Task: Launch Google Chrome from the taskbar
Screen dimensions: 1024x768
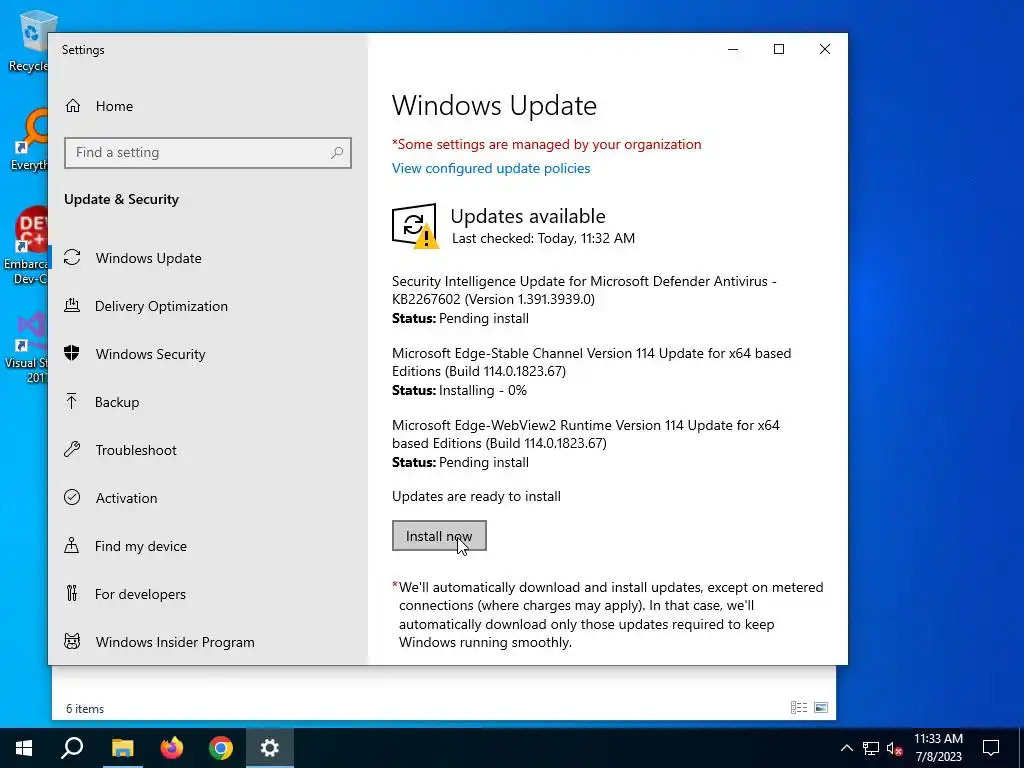Action: (221, 748)
